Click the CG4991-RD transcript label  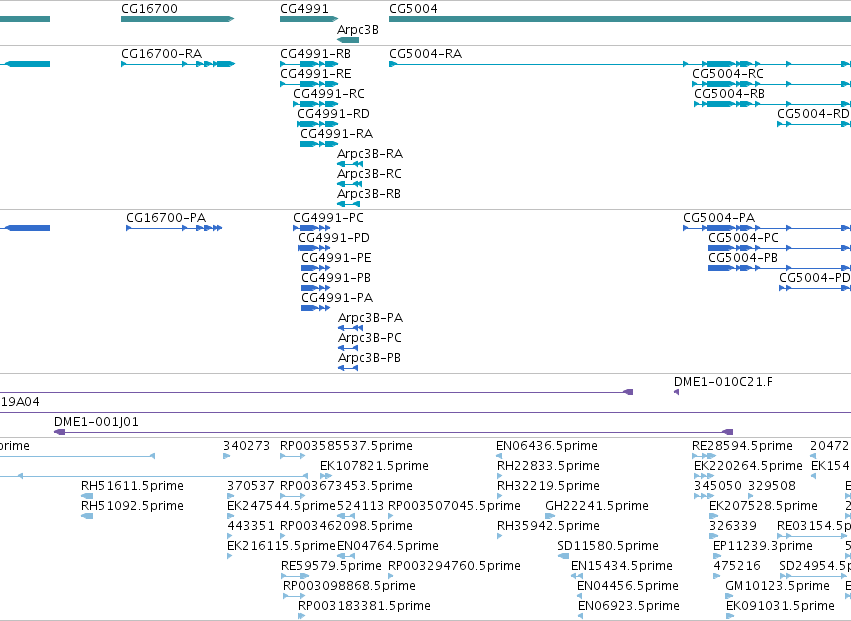pos(333,114)
